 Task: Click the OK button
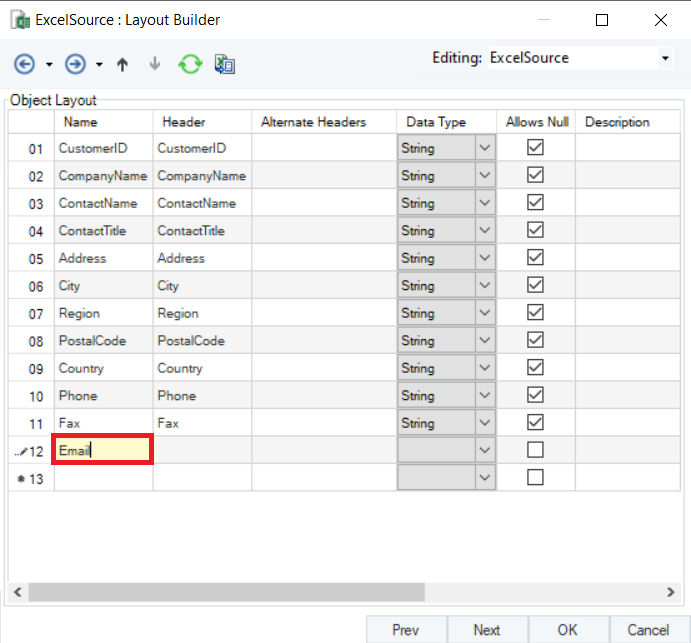(568, 630)
